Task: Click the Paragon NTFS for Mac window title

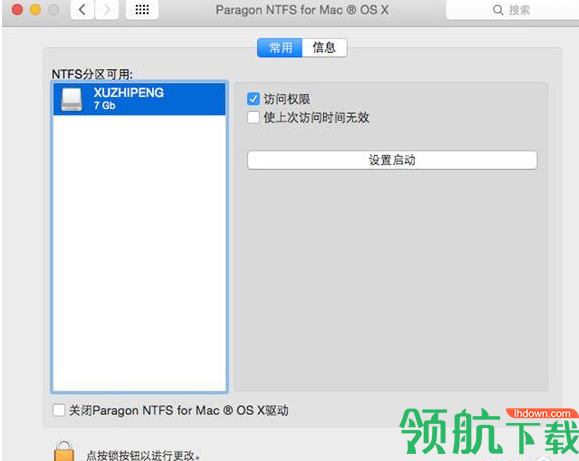Action: pyautogui.click(x=302, y=10)
